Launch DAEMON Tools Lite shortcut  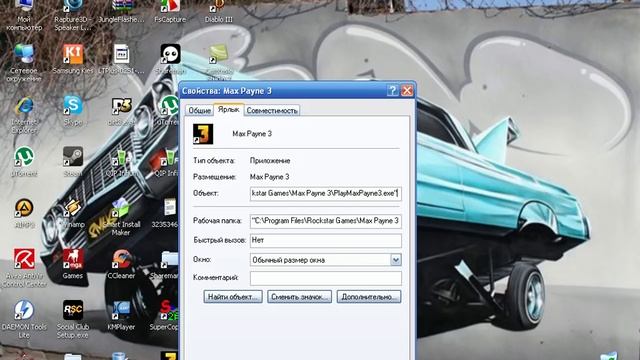coord(24,319)
